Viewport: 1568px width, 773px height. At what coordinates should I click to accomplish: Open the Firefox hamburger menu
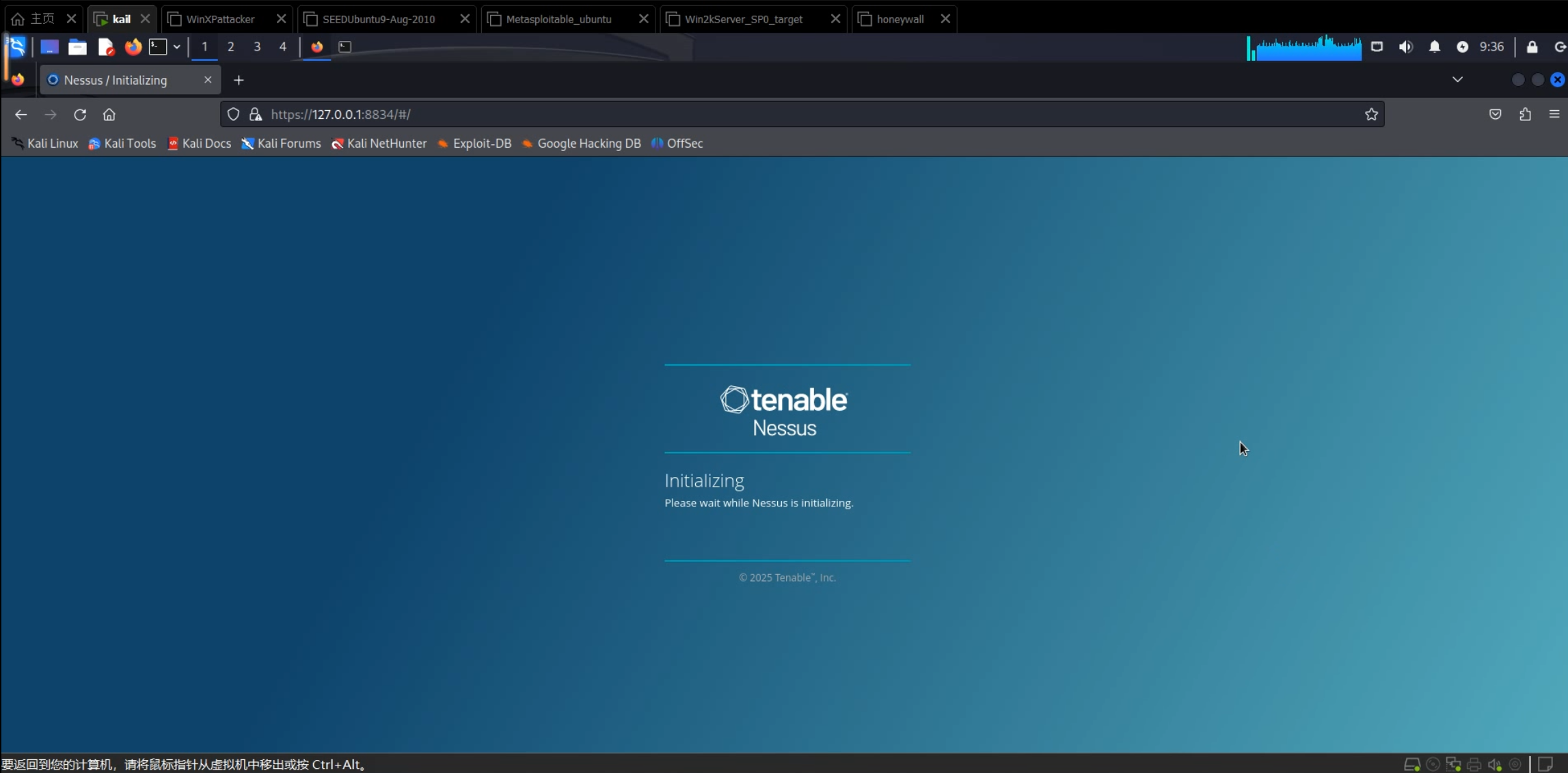pyautogui.click(x=1554, y=115)
